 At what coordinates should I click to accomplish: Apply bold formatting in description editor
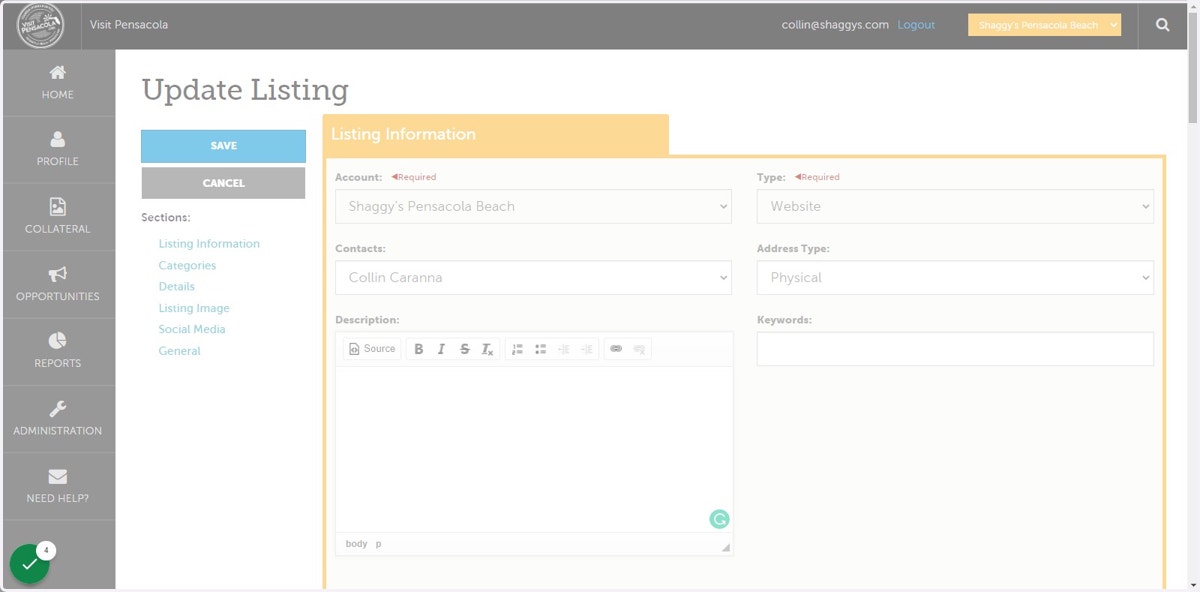coord(419,349)
